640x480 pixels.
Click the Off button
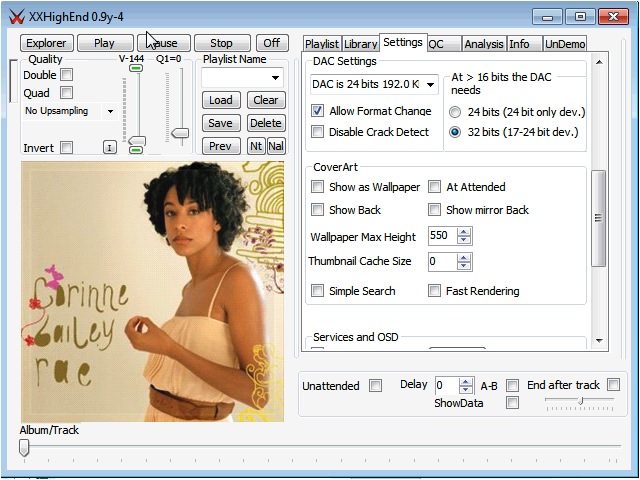coord(272,43)
